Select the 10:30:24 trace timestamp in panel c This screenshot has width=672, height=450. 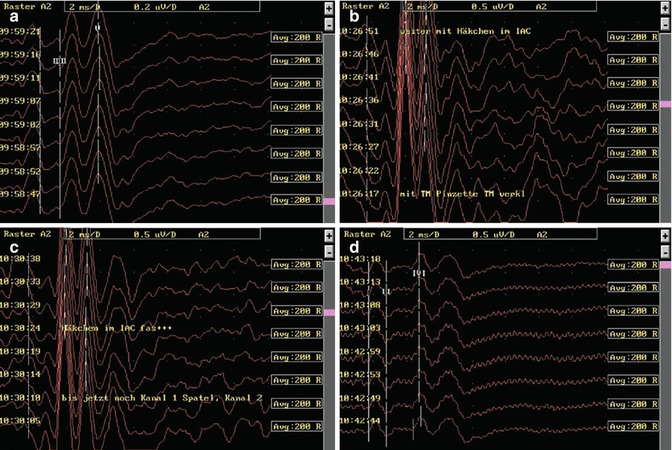pyautogui.click(x=21, y=328)
